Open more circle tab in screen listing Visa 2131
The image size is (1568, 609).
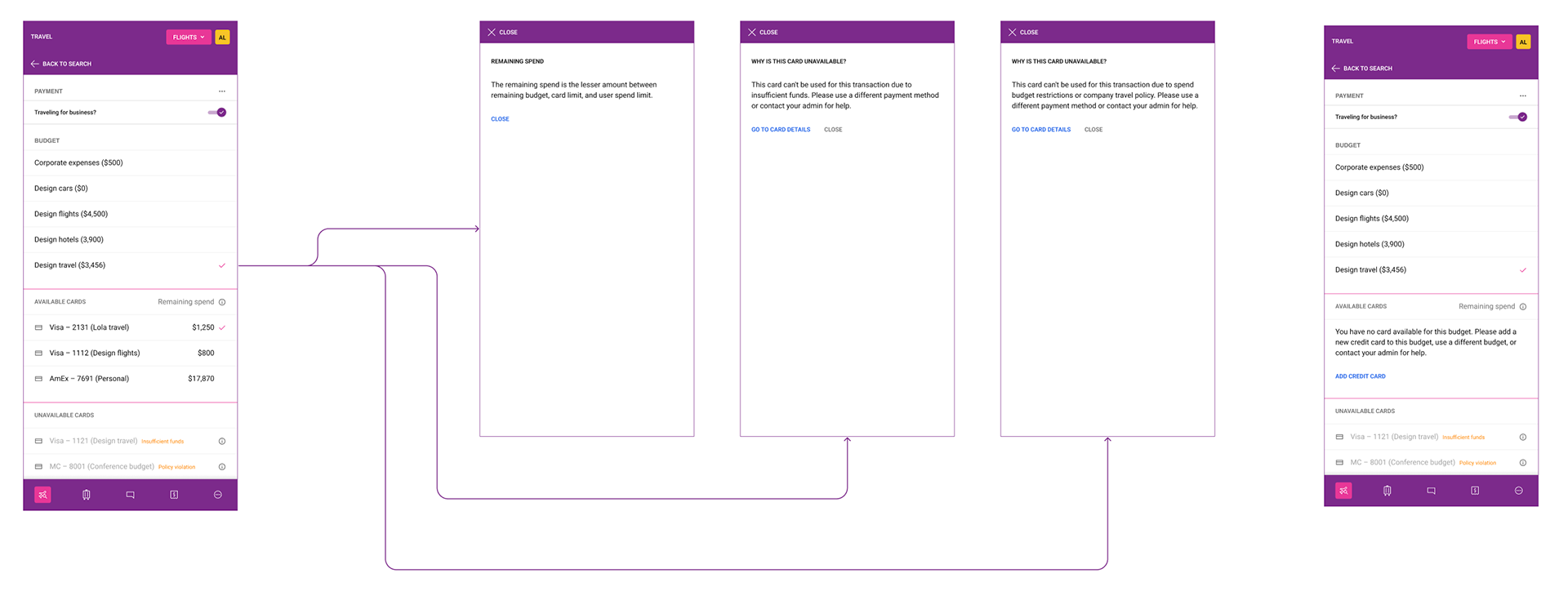click(x=218, y=495)
